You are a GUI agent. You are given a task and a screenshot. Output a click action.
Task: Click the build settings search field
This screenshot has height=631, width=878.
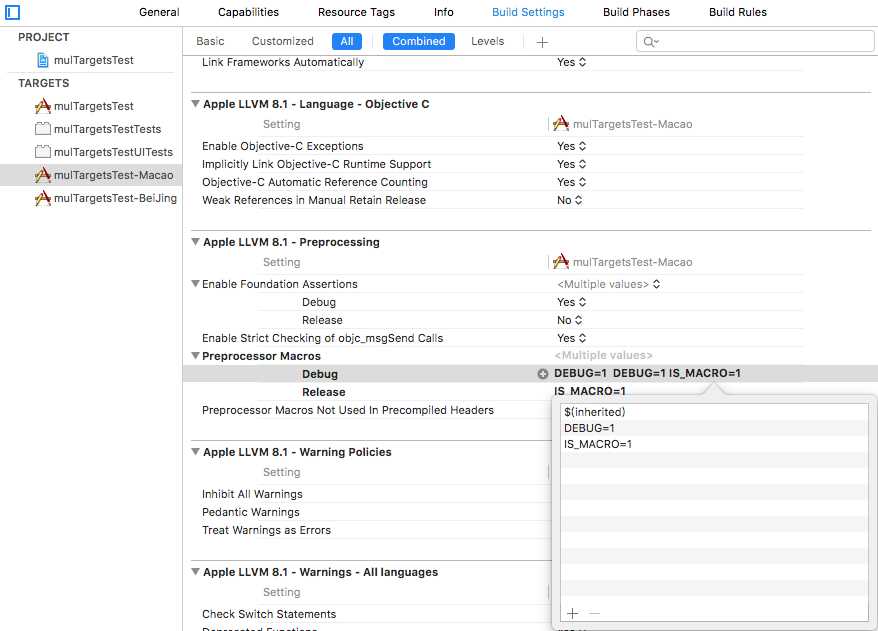pos(755,41)
